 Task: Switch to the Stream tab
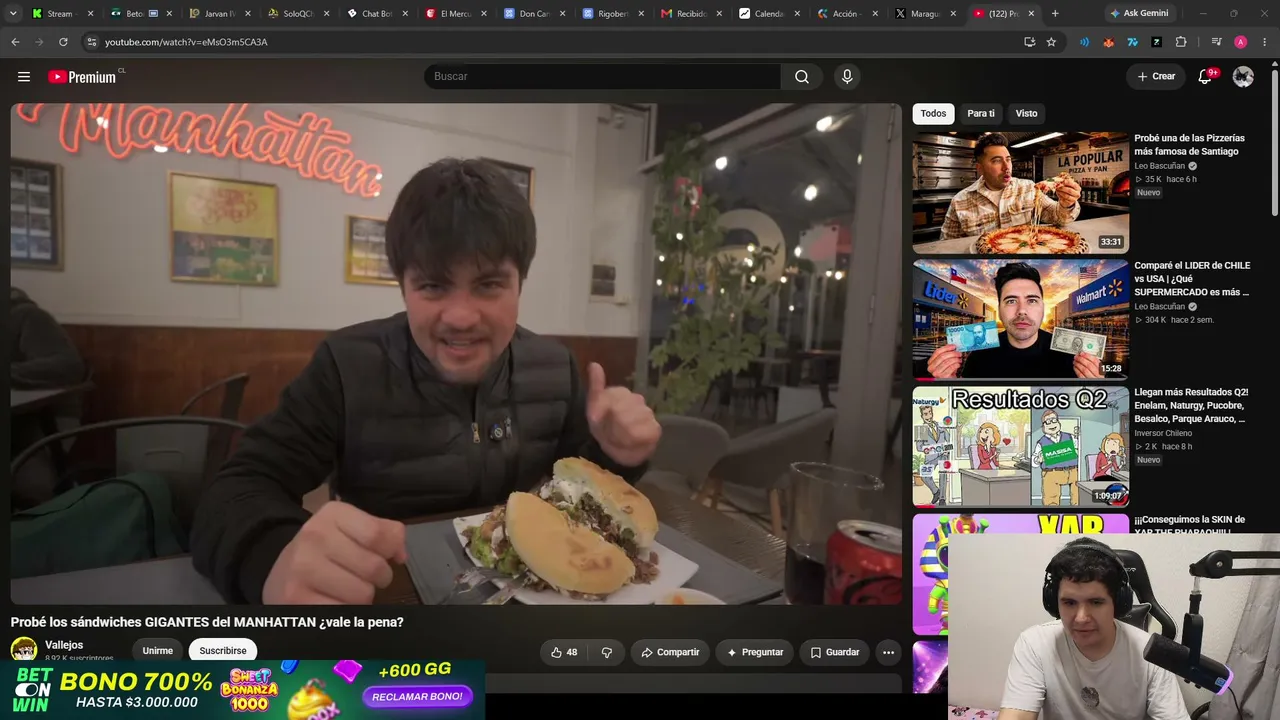63,14
